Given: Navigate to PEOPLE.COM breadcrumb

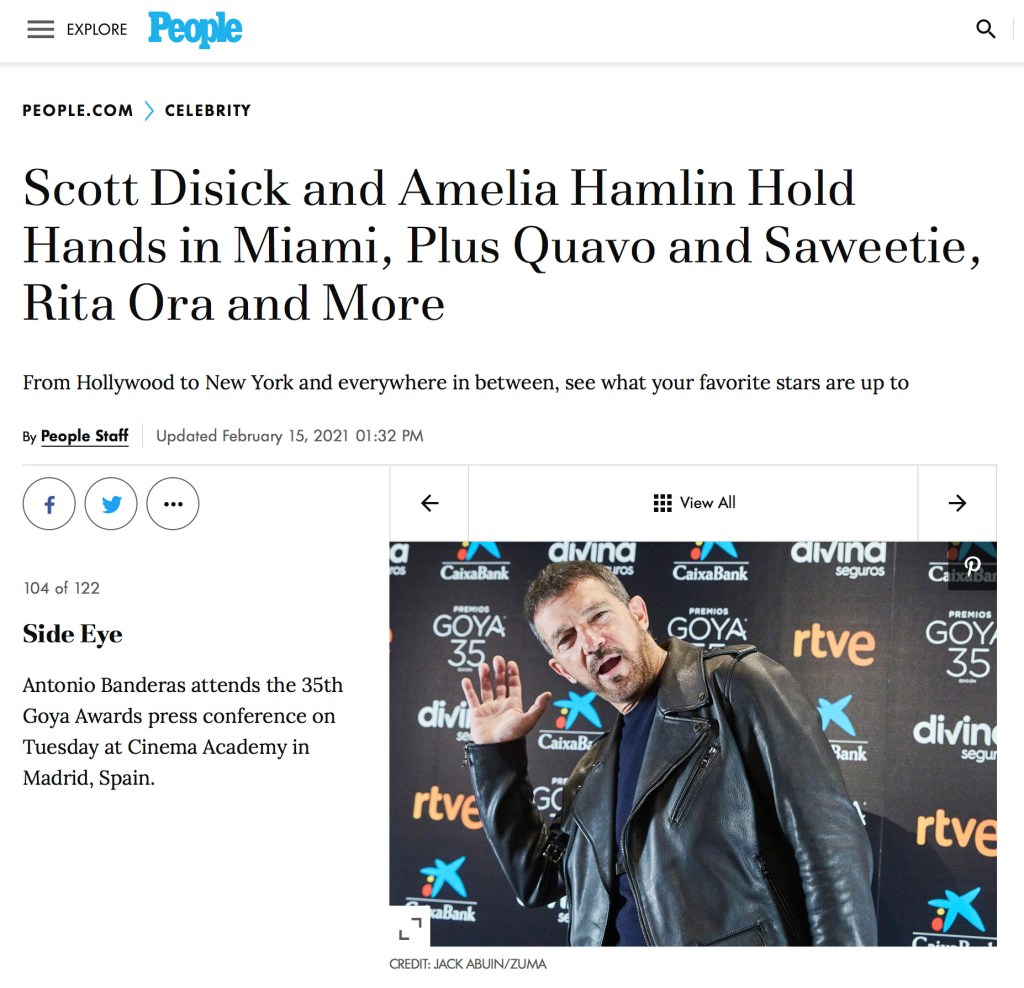Looking at the screenshot, I should point(78,110).
